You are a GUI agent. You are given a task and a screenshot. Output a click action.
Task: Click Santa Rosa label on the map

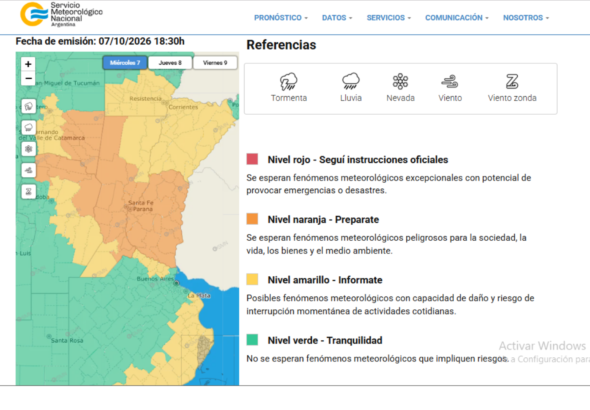point(67,340)
